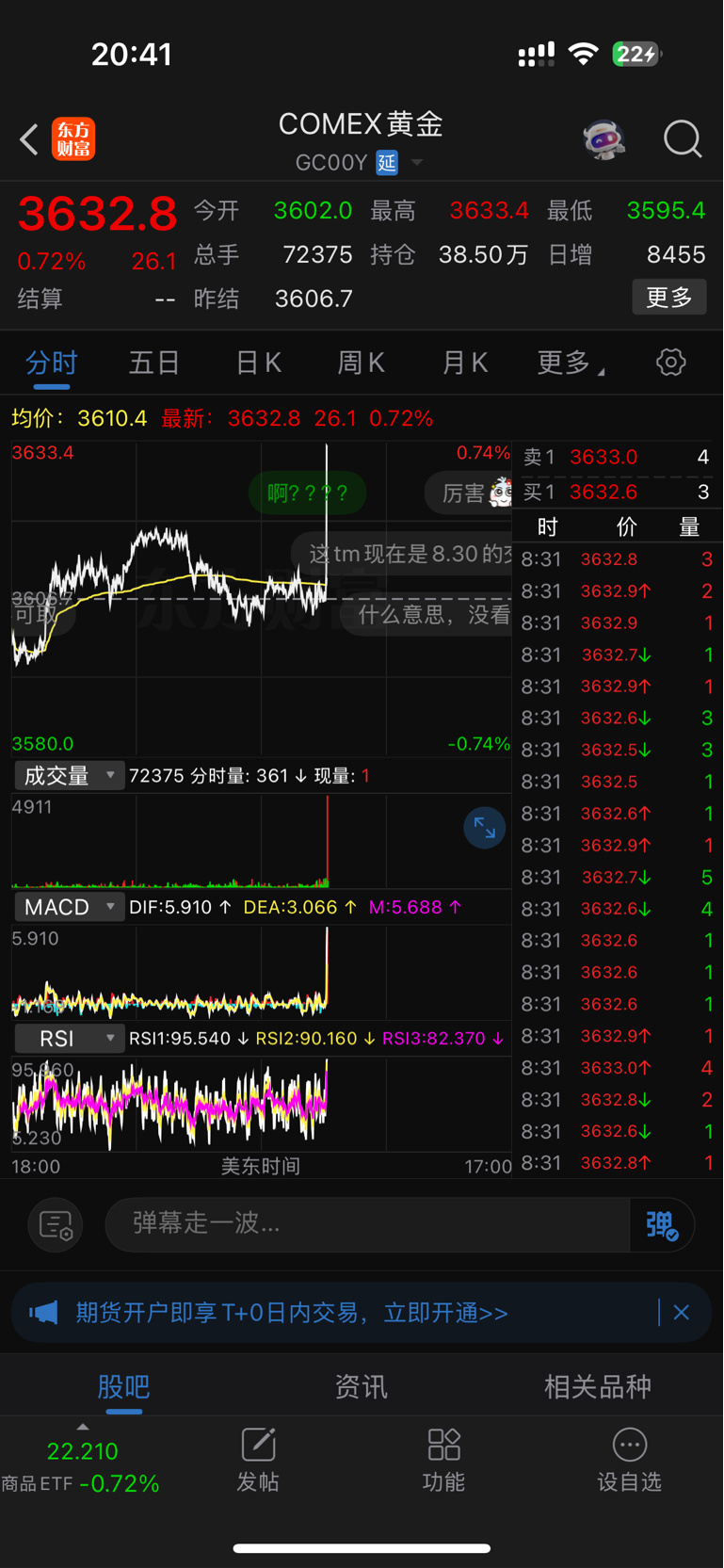This screenshot has width=724, height=1568.
Task: Toggle the 弹 barrage switch
Action: [x=661, y=1225]
